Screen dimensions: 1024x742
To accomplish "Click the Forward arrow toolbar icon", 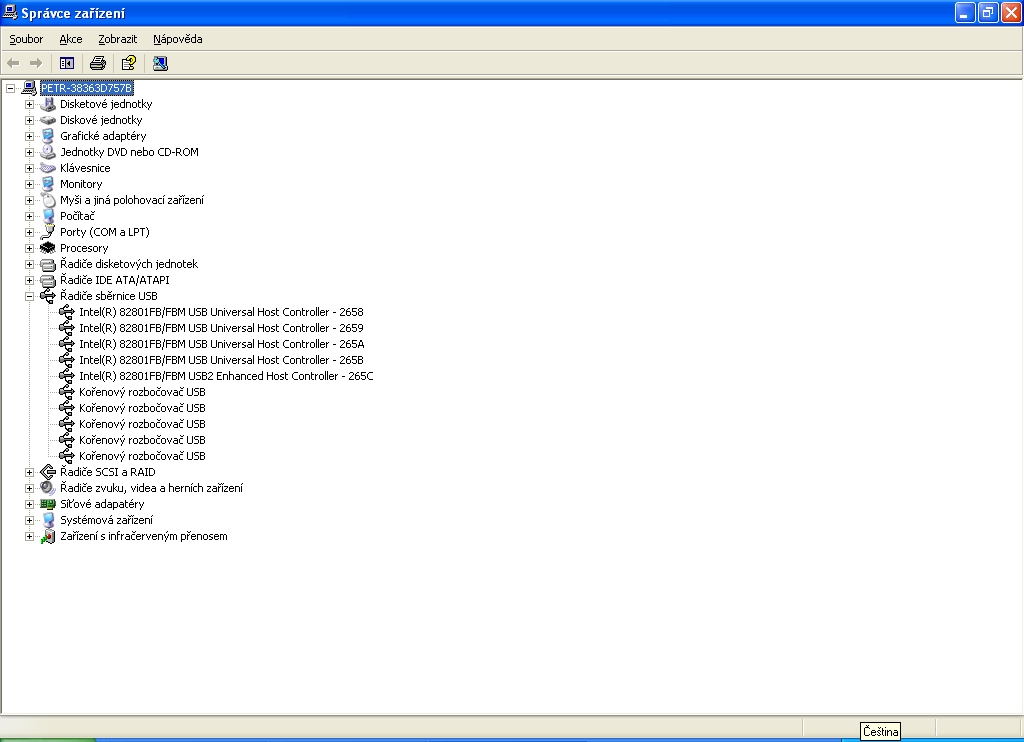I will click(36, 63).
